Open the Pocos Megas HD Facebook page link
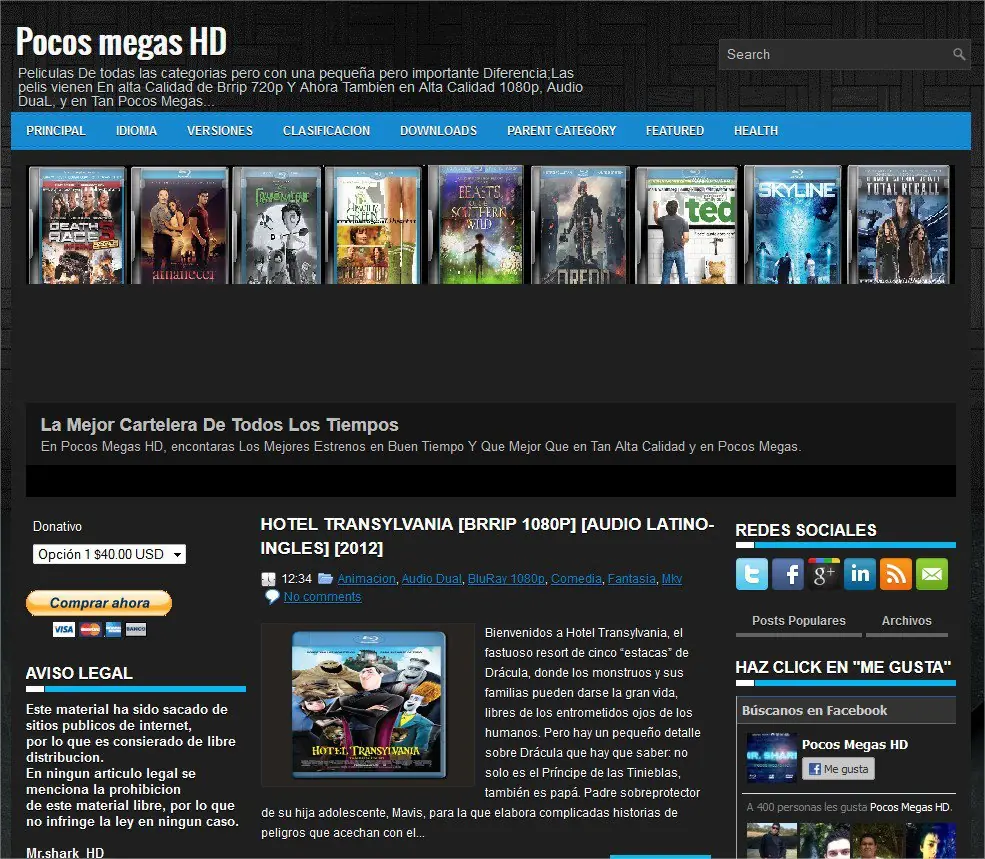 coord(855,745)
